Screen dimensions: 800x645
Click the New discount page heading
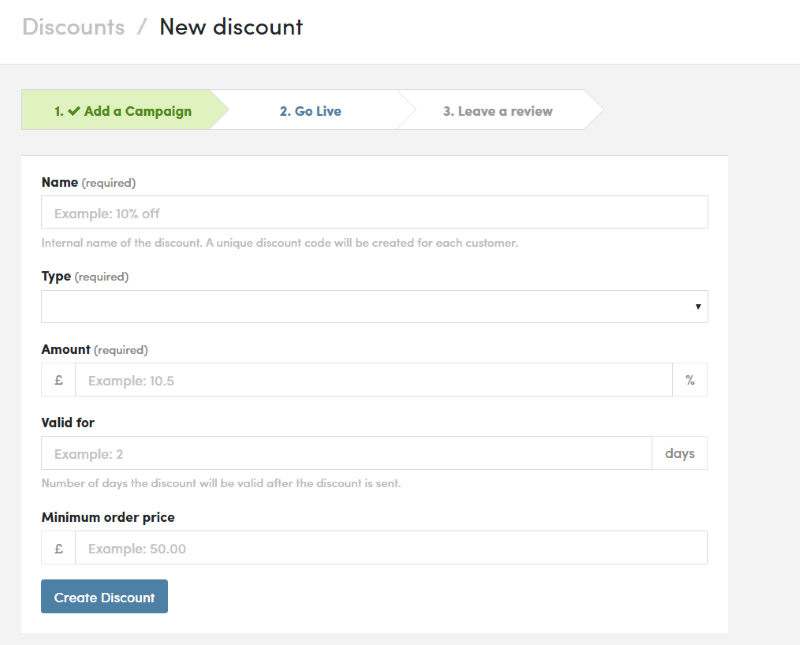pos(231,27)
